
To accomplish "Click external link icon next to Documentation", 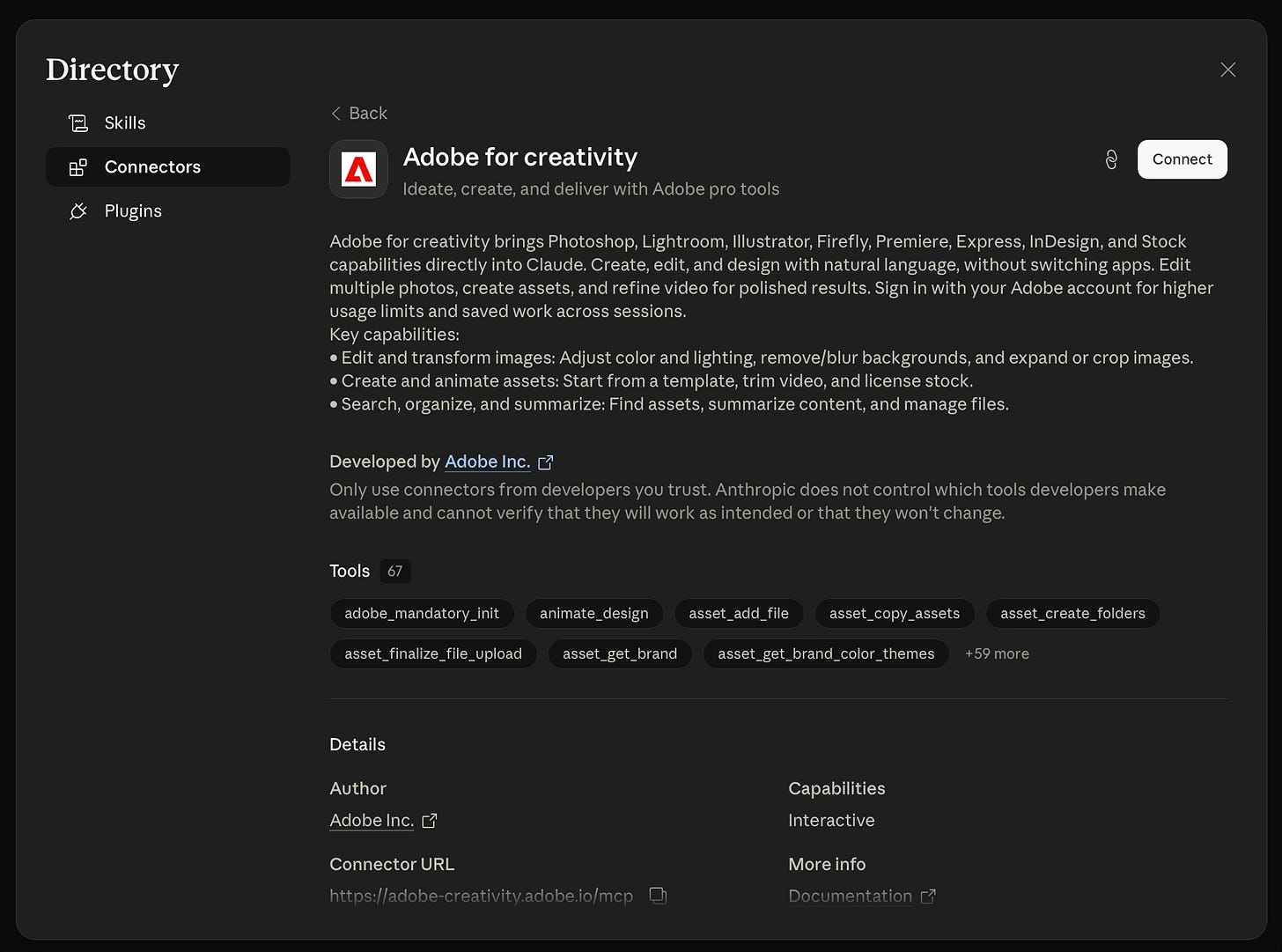I will (927, 897).
